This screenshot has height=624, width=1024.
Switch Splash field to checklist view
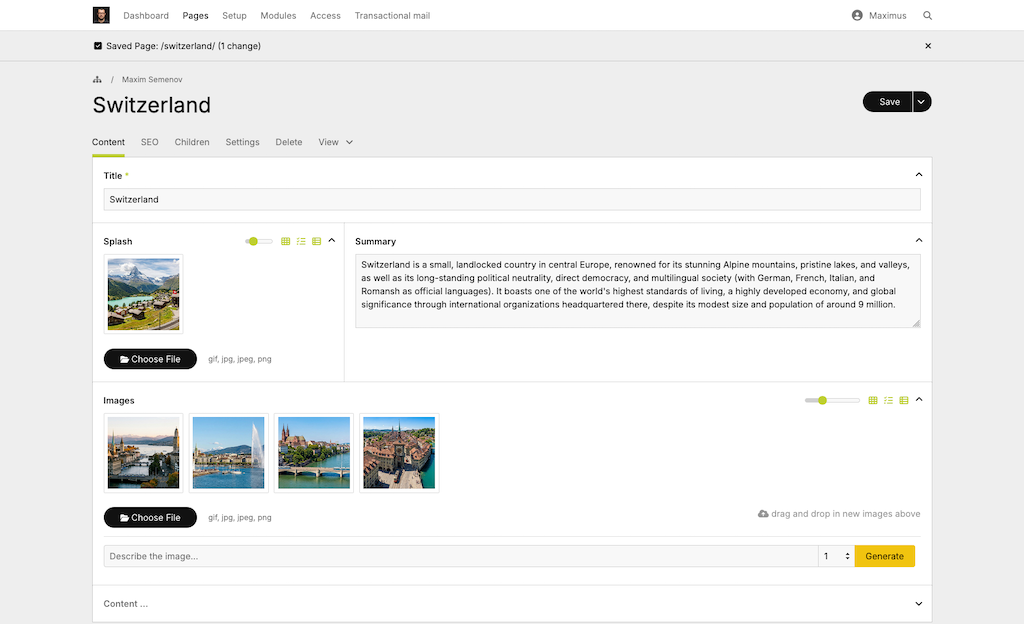point(301,241)
